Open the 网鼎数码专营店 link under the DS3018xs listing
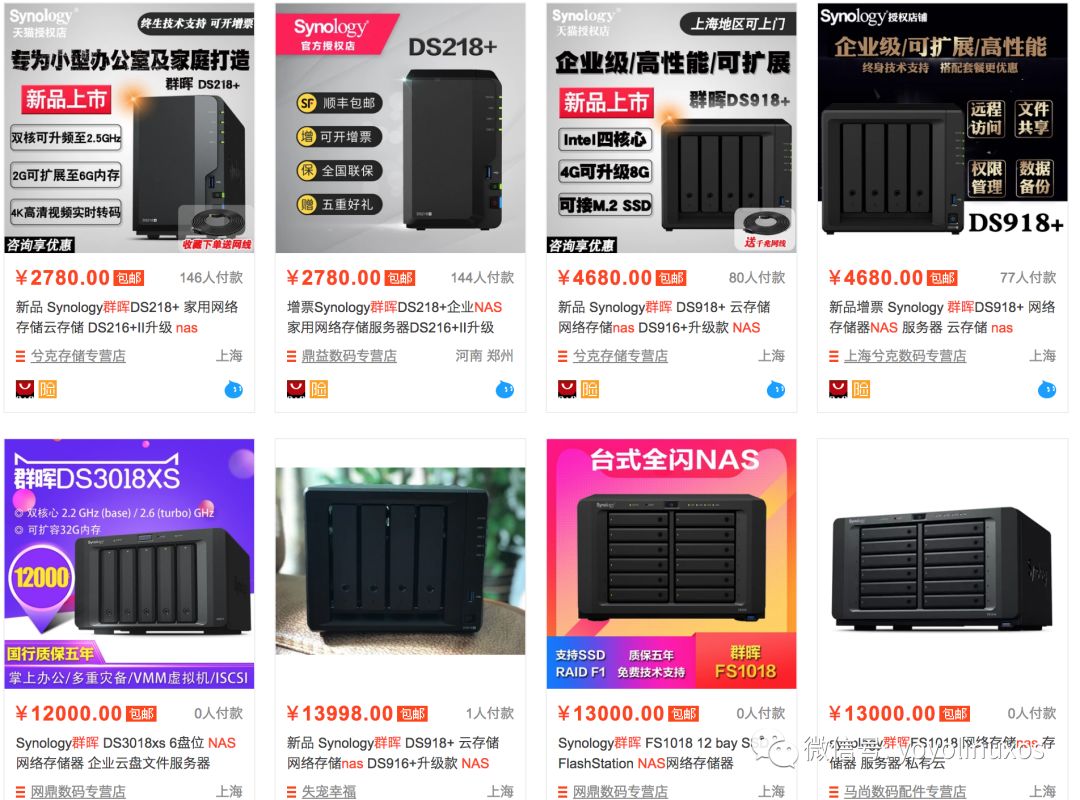Image resolution: width=1080 pixels, height=800 pixels. [x=78, y=792]
